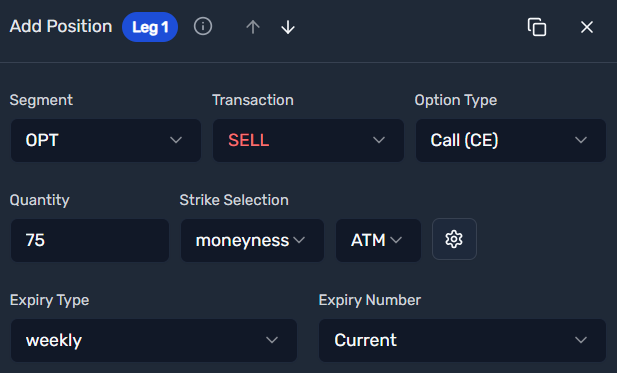Click the info icon beside Leg 1
This screenshot has height=373, width=617.
[203, 27]
